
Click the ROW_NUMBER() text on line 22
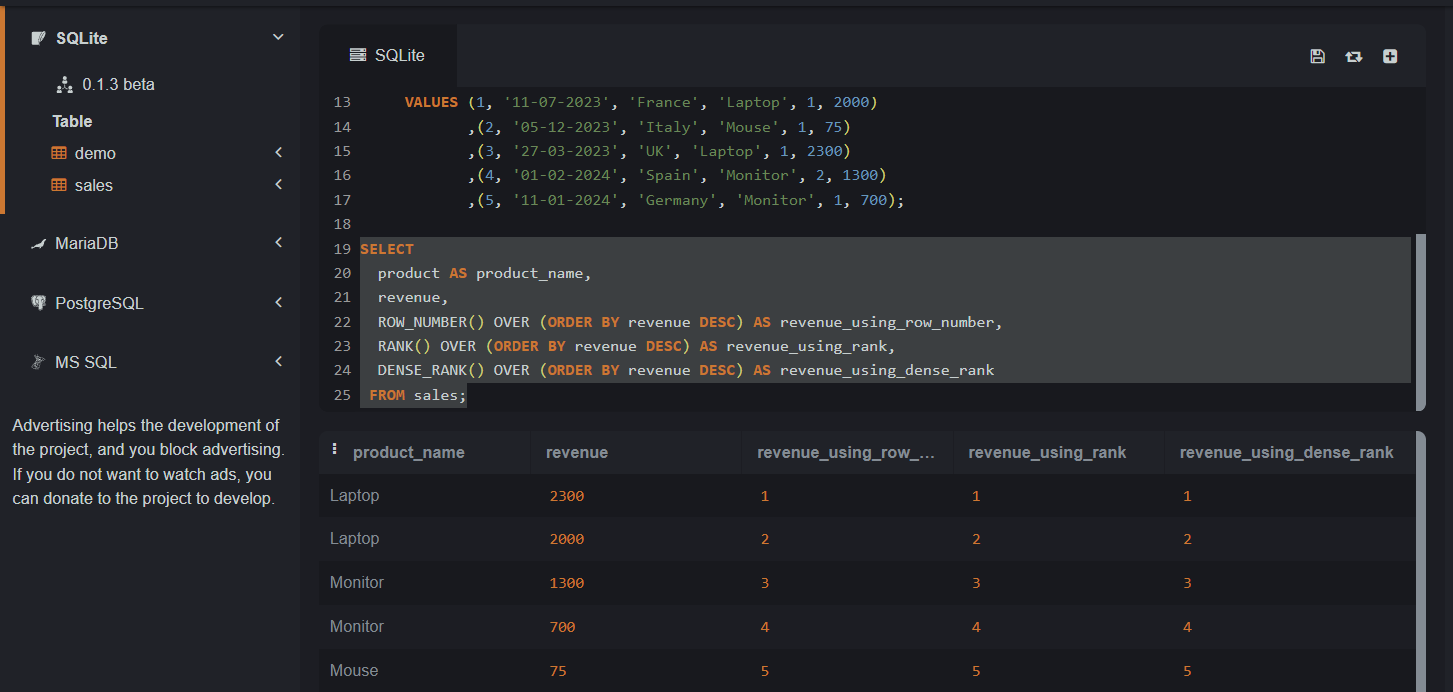[x=431, y=322]
